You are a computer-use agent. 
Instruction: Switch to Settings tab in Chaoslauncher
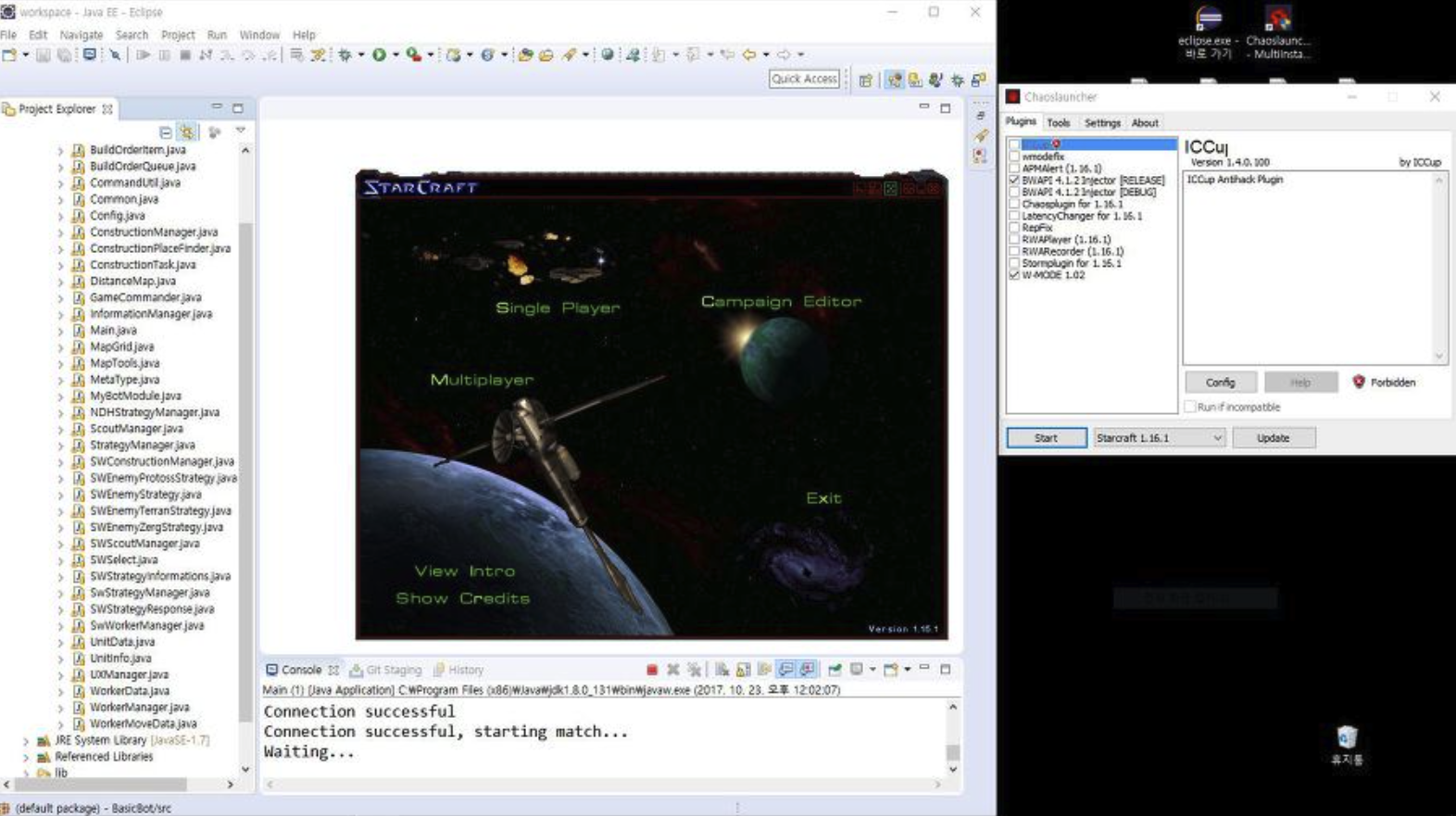(1102, 122)
